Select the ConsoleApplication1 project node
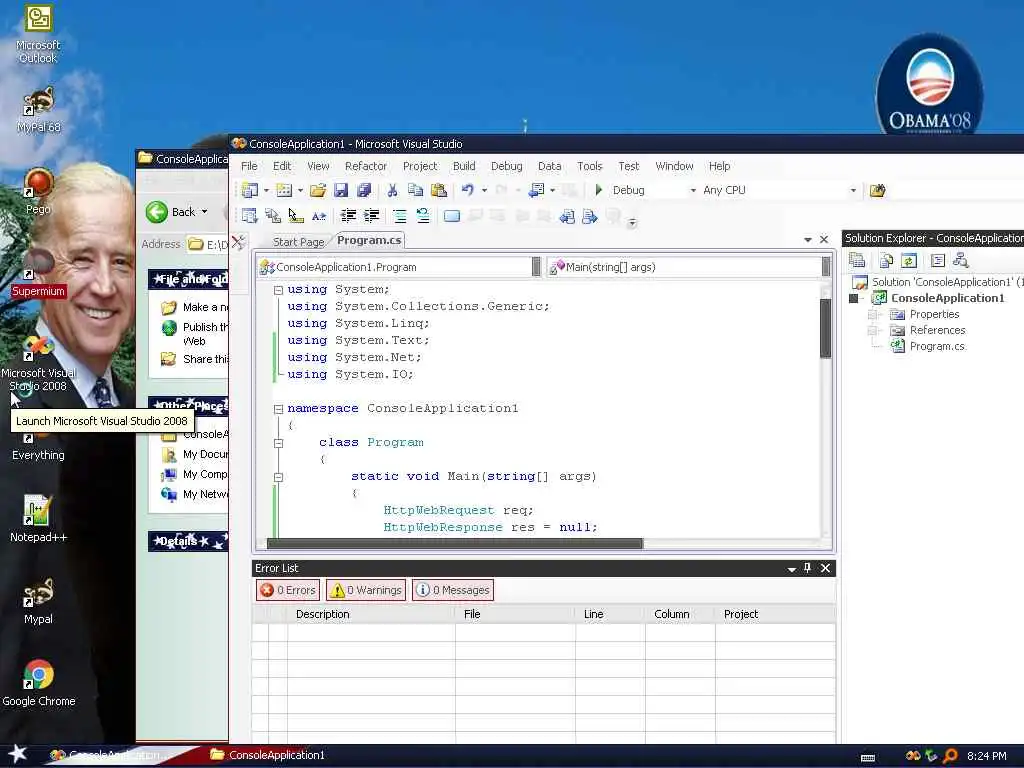1024x768 pixels. pos(948,298)
